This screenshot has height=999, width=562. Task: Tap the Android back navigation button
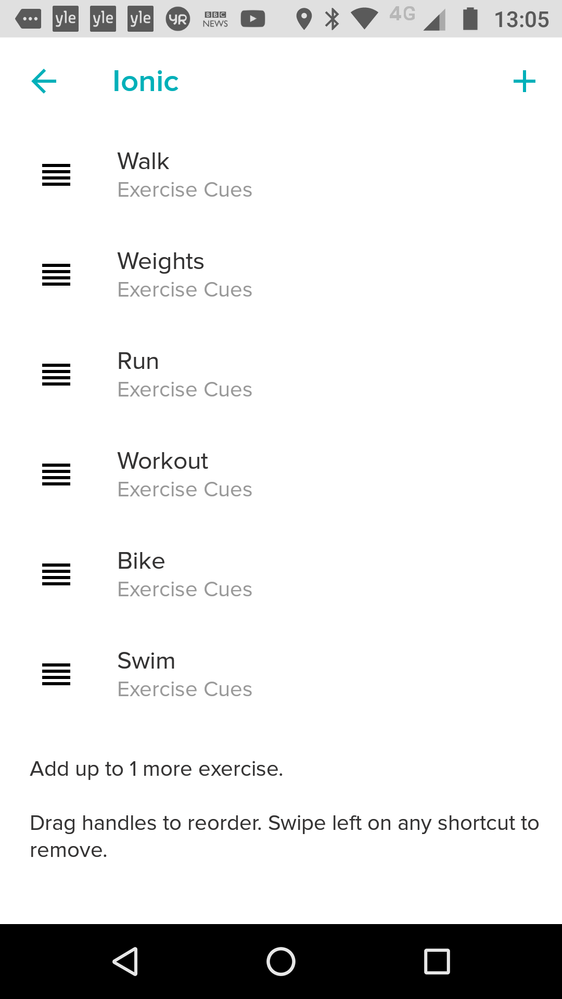125,961
